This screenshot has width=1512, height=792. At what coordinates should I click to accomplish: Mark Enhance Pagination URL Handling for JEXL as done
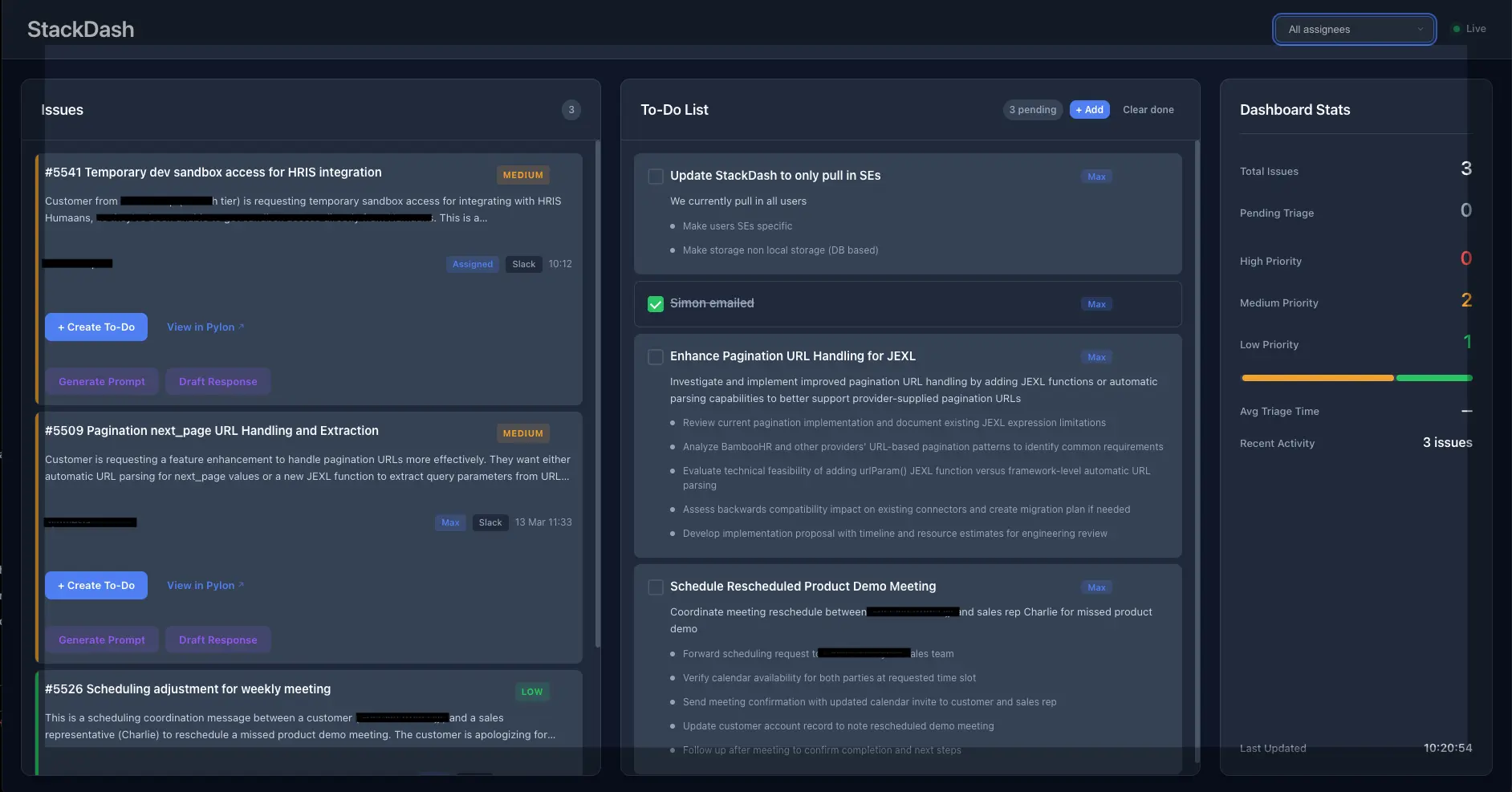coord(656,357)
